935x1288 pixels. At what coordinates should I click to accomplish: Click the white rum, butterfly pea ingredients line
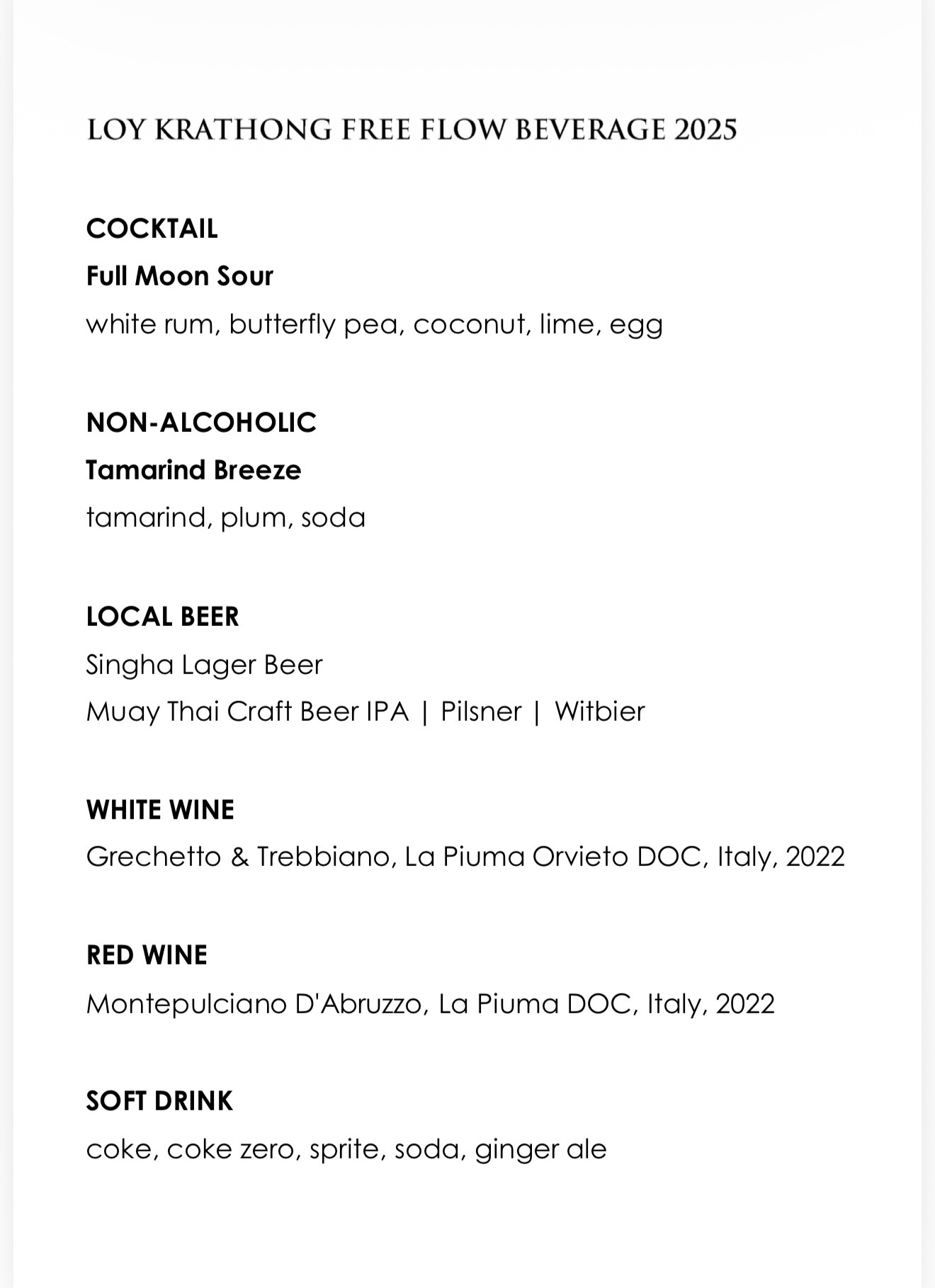pos(374,324)
